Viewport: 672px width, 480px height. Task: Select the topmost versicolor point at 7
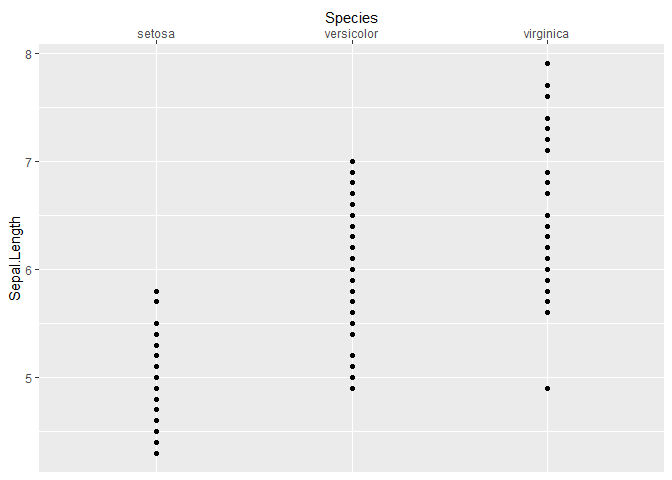pos(352,162)
